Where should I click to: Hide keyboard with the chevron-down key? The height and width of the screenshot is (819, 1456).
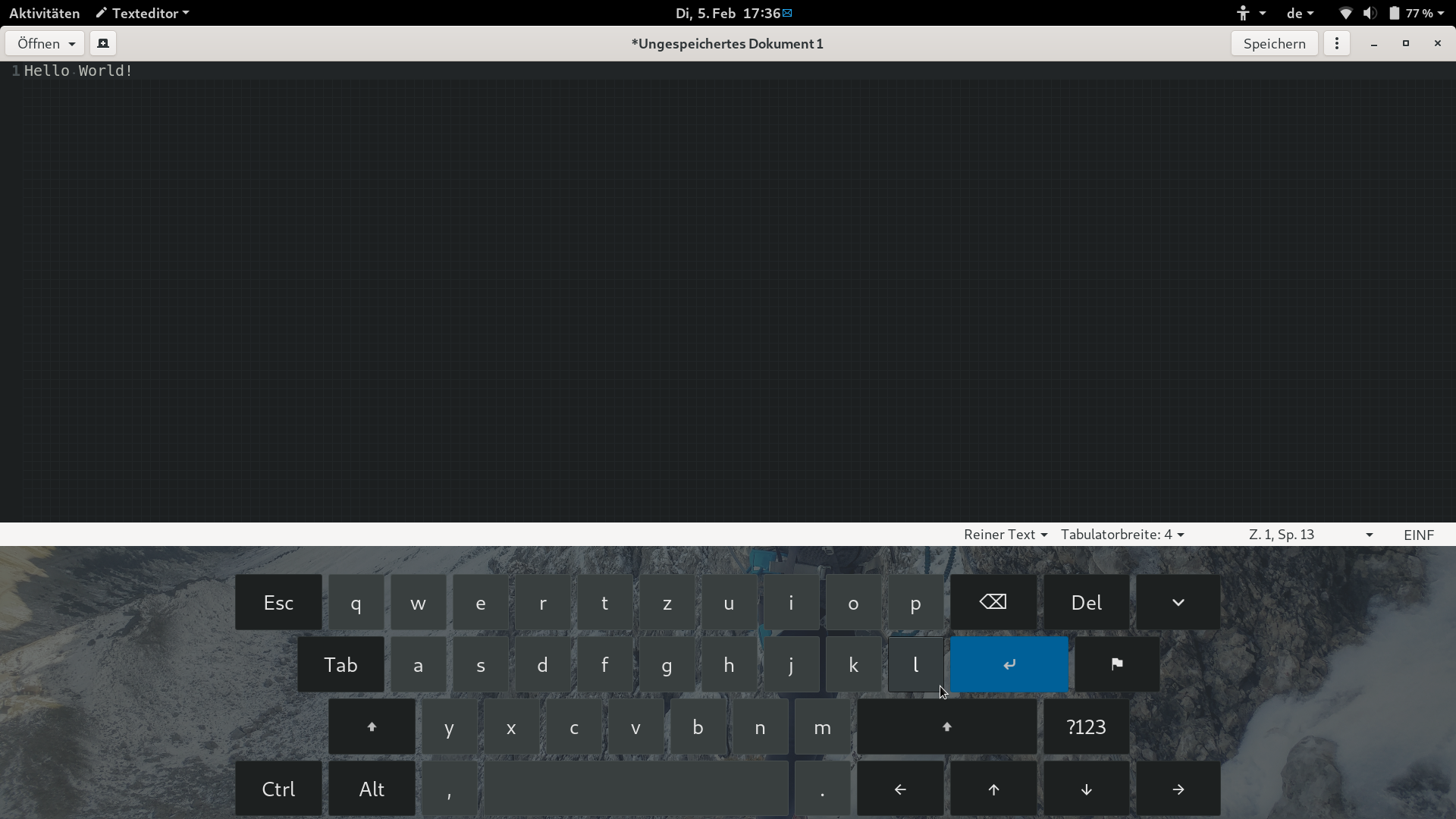(1178, 602)
